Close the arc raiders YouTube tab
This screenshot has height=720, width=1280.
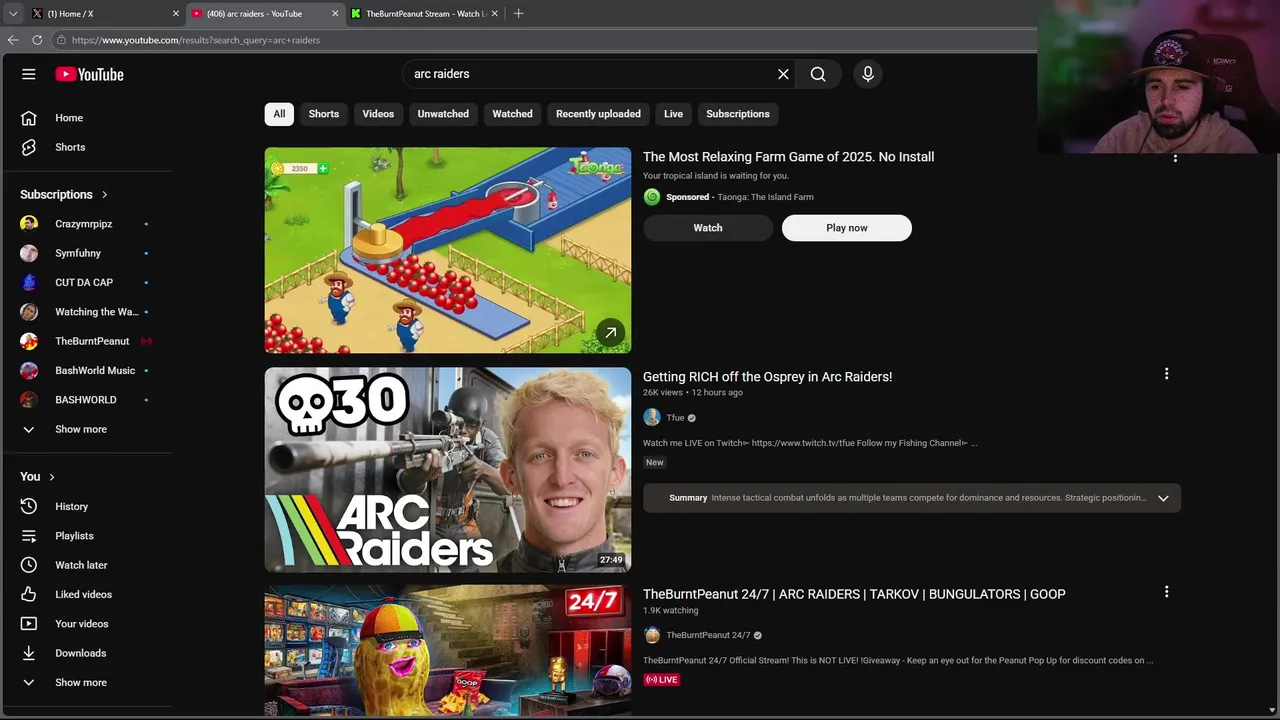(x=335, y=14)
